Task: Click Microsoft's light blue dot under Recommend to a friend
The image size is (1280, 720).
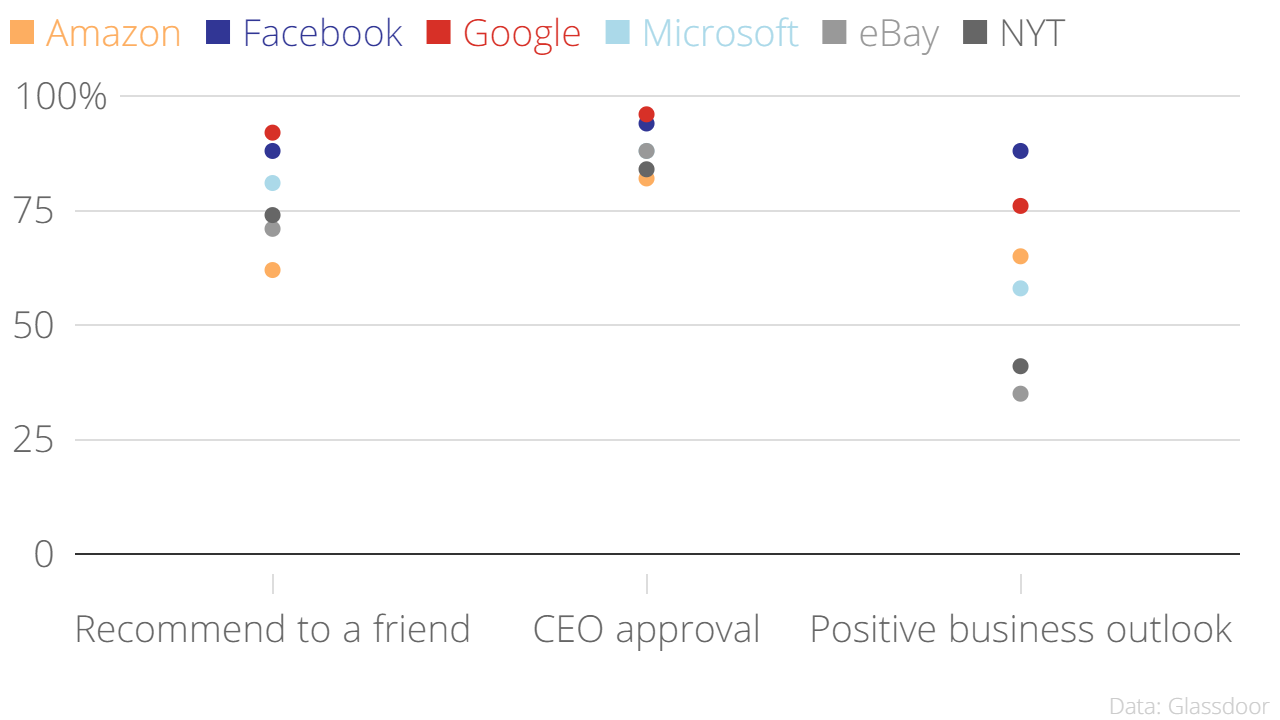Action: 272,183
